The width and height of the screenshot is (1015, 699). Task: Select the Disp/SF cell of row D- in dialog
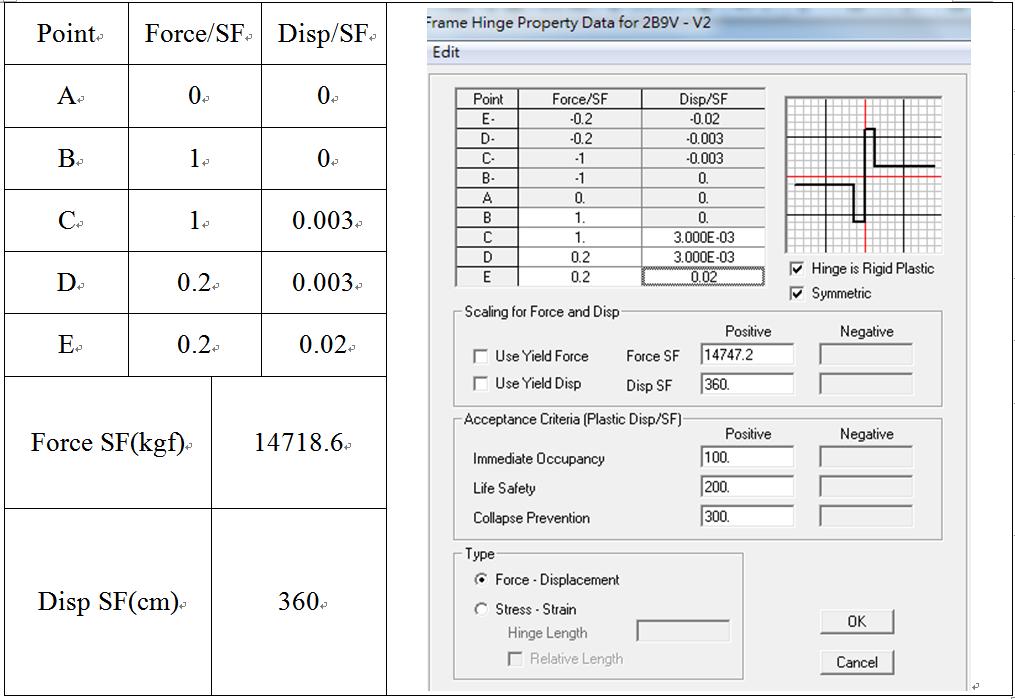pos(703,139)
